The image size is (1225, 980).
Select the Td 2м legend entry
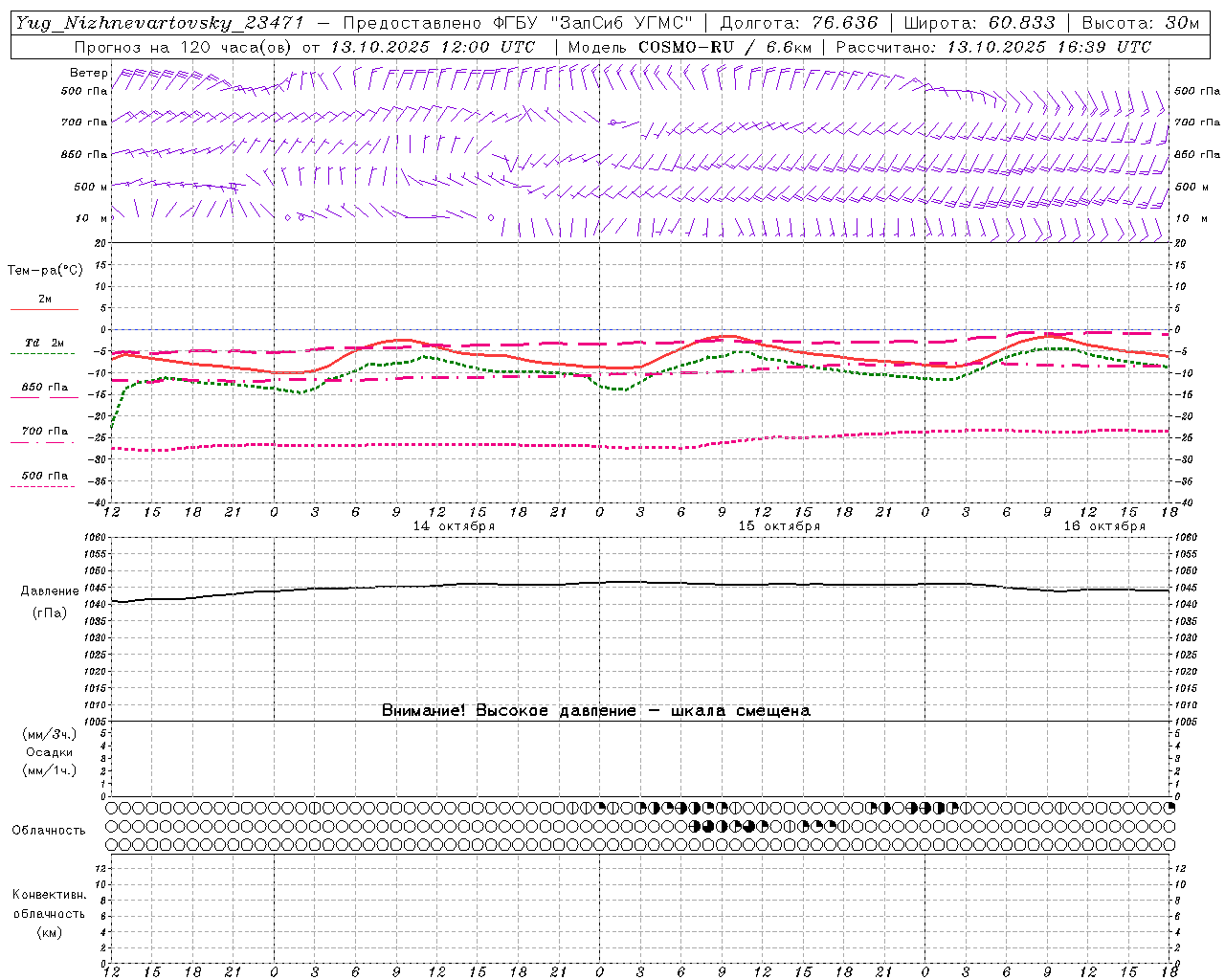[44, 343]
